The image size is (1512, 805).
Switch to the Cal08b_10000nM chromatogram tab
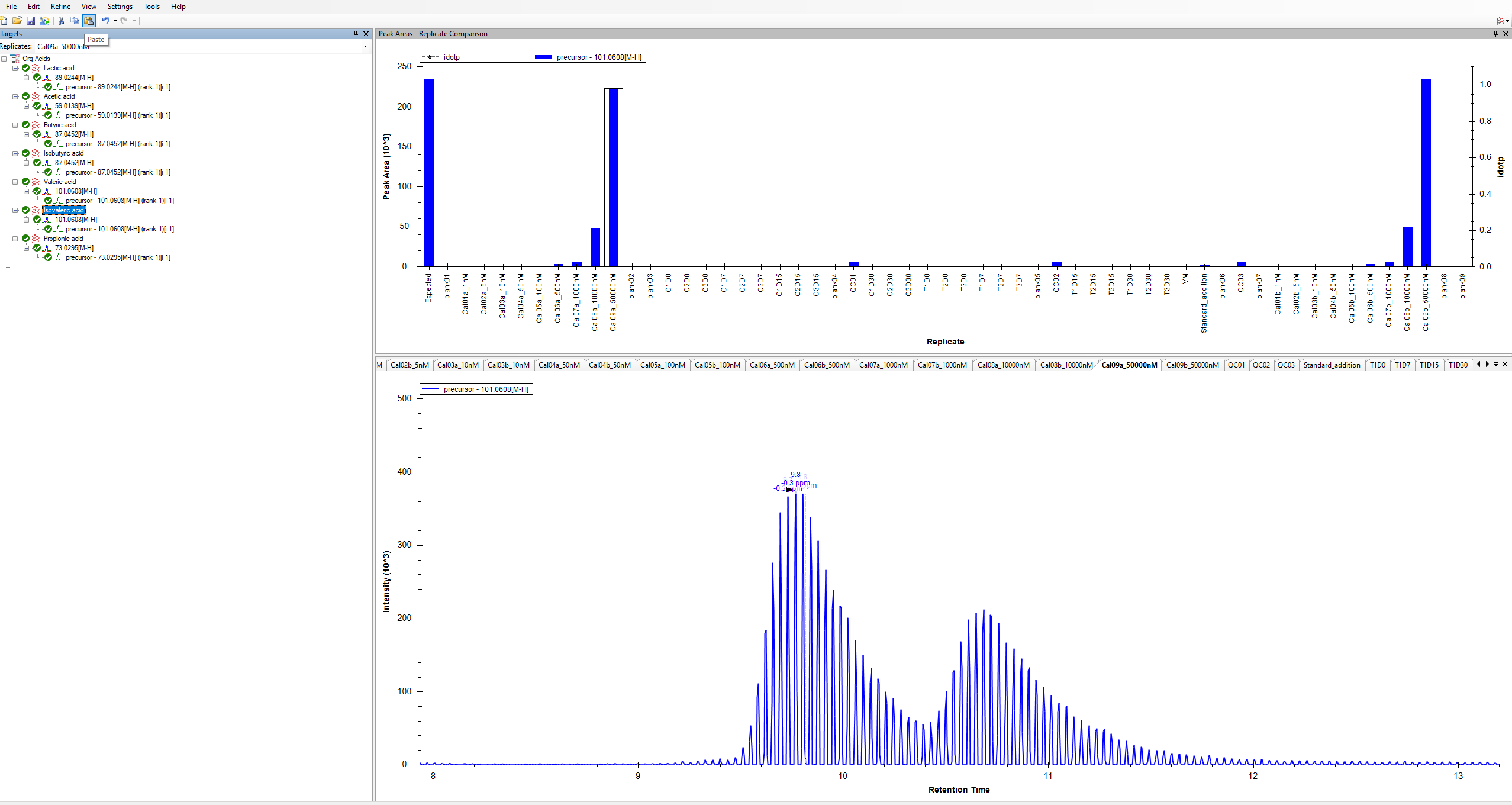pos(1066,365)
